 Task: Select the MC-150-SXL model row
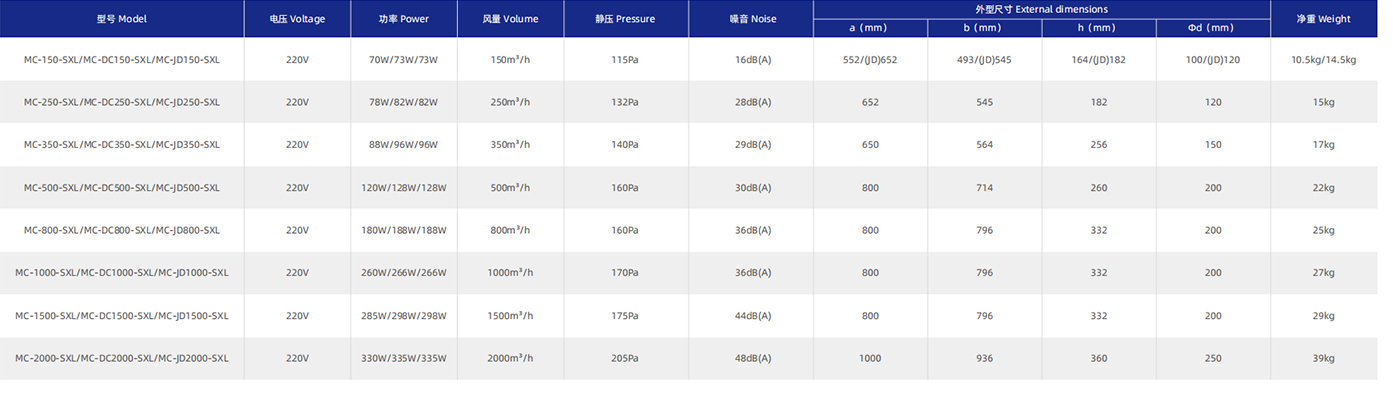click(x=689, y=59)
